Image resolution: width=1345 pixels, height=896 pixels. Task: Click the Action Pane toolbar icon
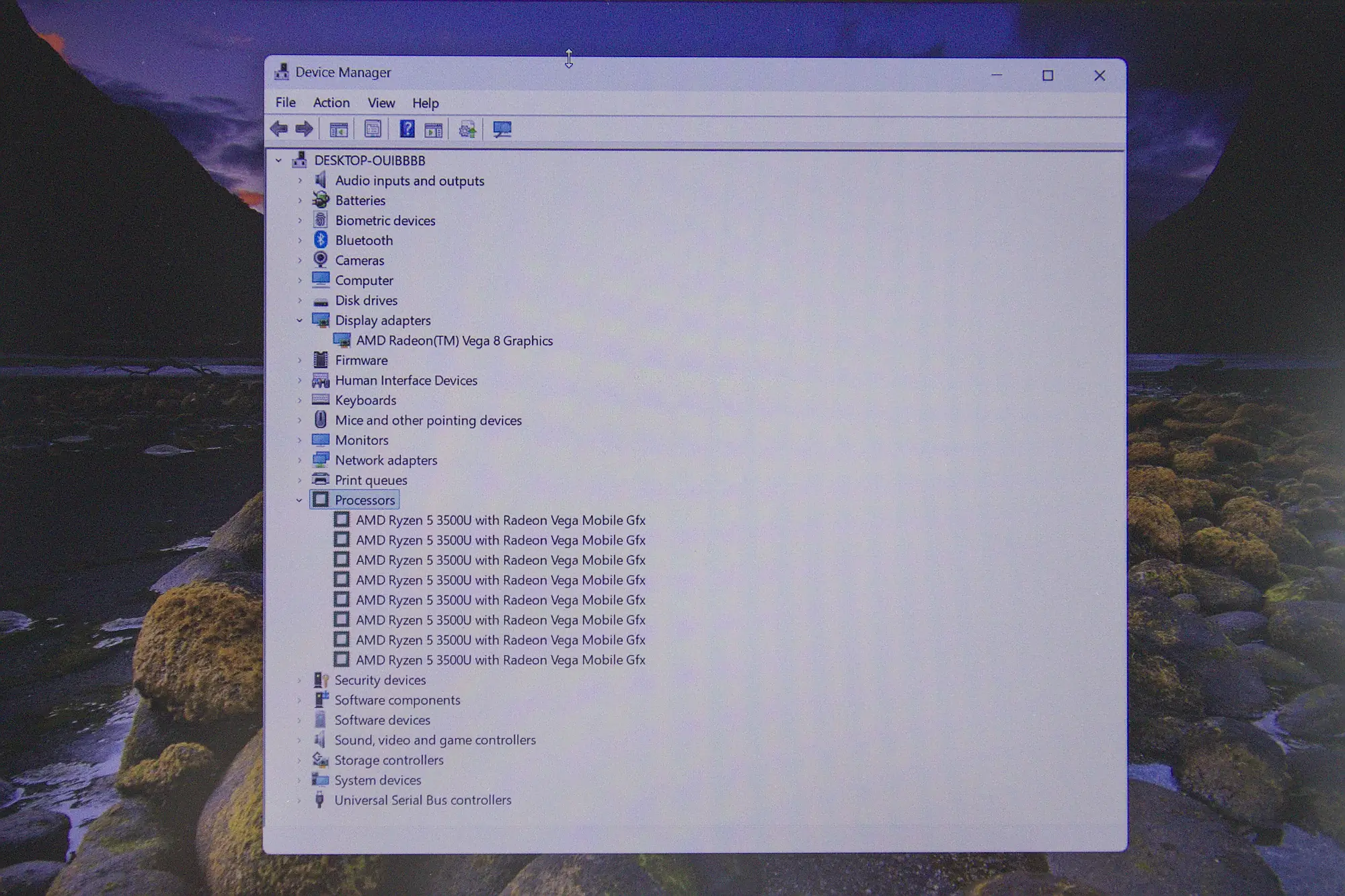pyautogui.click(x=434, y=129)
